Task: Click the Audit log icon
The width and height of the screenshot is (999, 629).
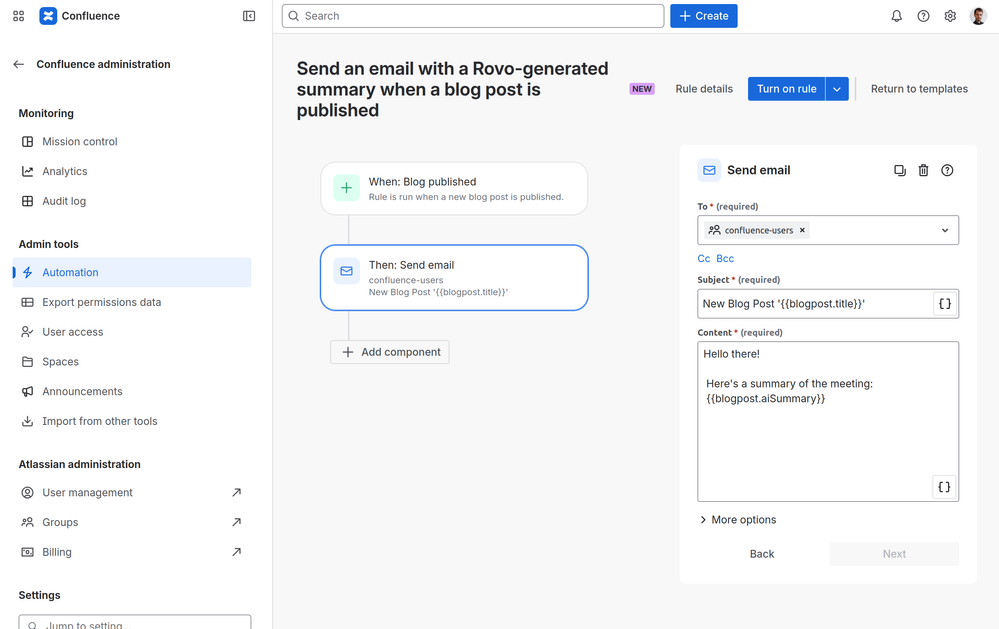Action: [x=27, y=201]
